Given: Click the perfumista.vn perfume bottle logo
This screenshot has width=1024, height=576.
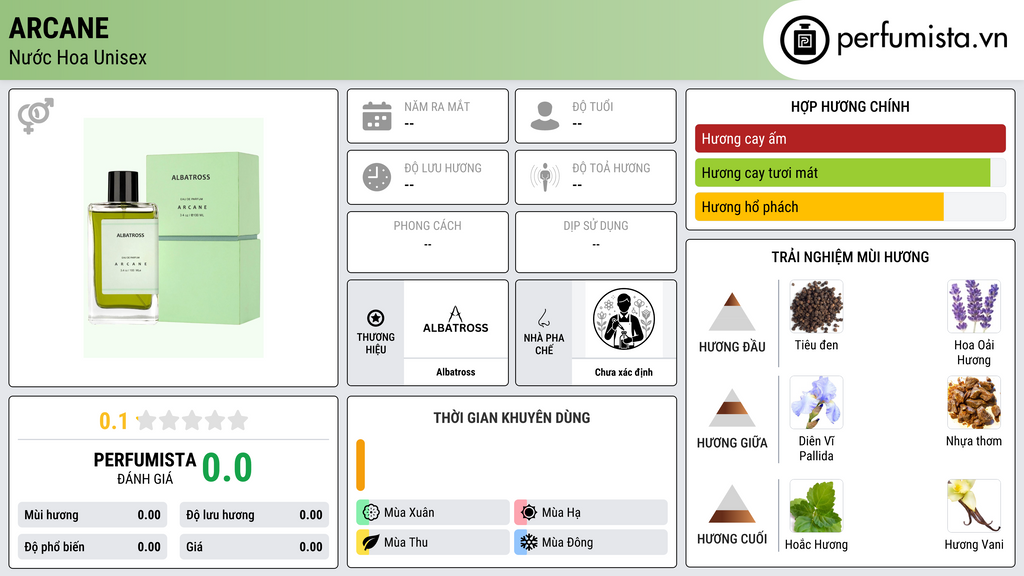Looking at the screenshot, I should [804, 40].
